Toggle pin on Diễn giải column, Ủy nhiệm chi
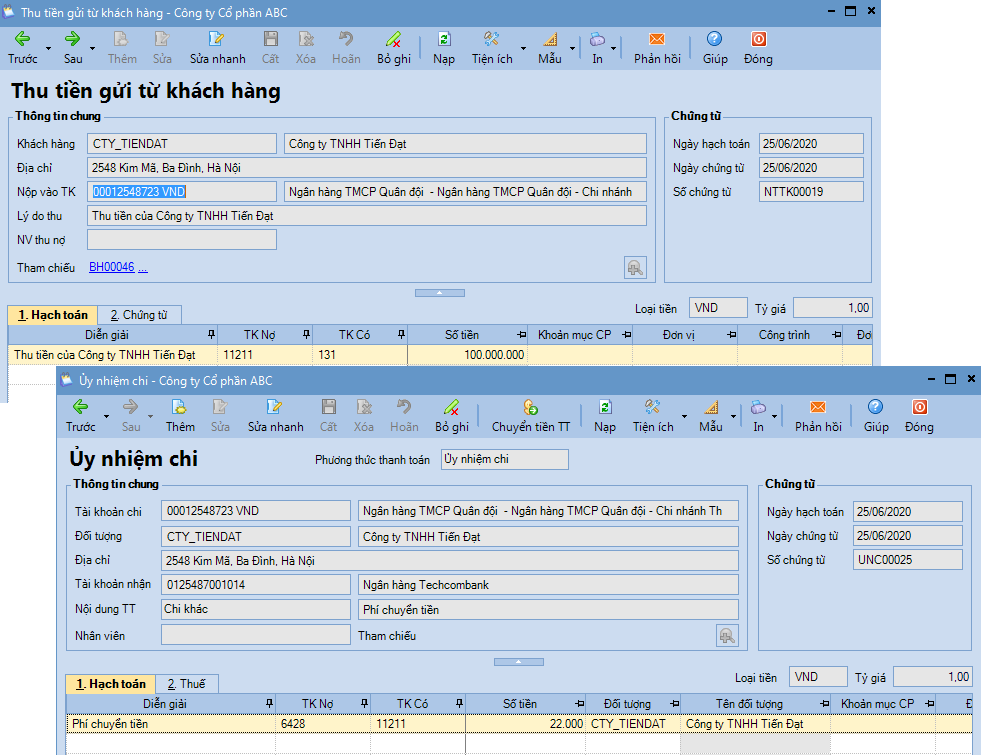 click(269, 704)
